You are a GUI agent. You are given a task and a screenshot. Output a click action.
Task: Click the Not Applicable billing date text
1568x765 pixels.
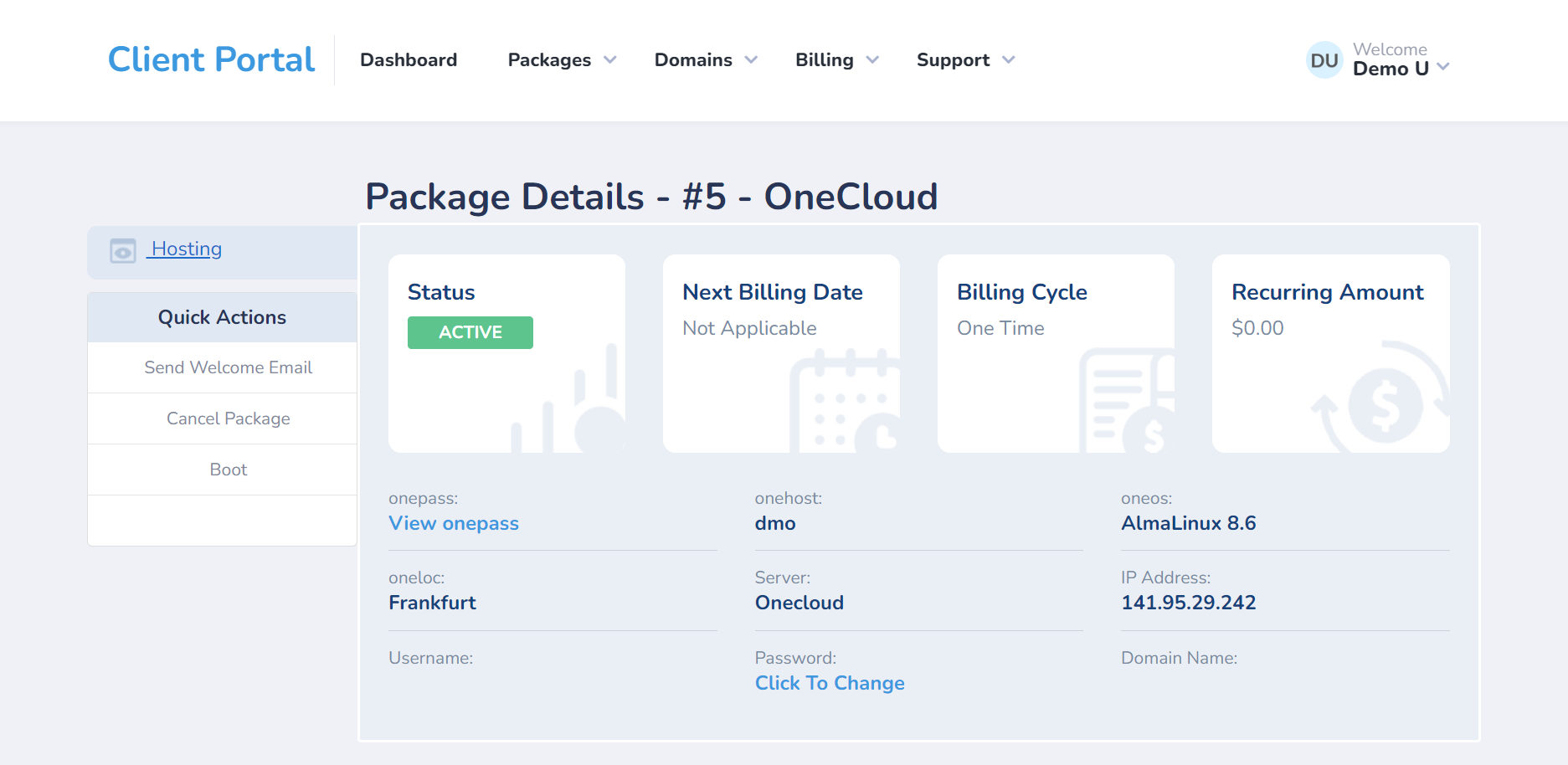pyautogui.click(x=749, y=328)
